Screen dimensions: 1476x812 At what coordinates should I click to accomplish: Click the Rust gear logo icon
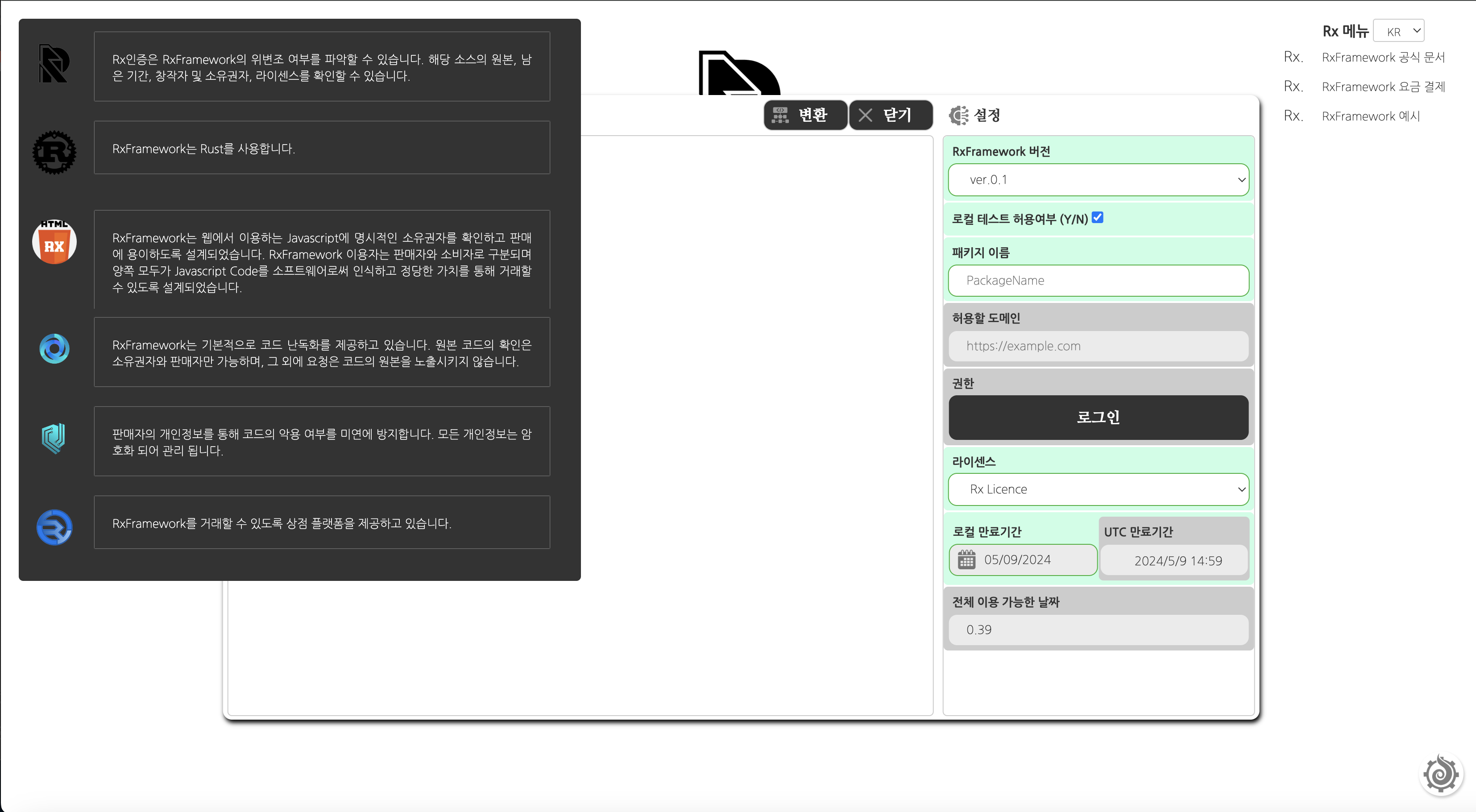pos(54,153)
